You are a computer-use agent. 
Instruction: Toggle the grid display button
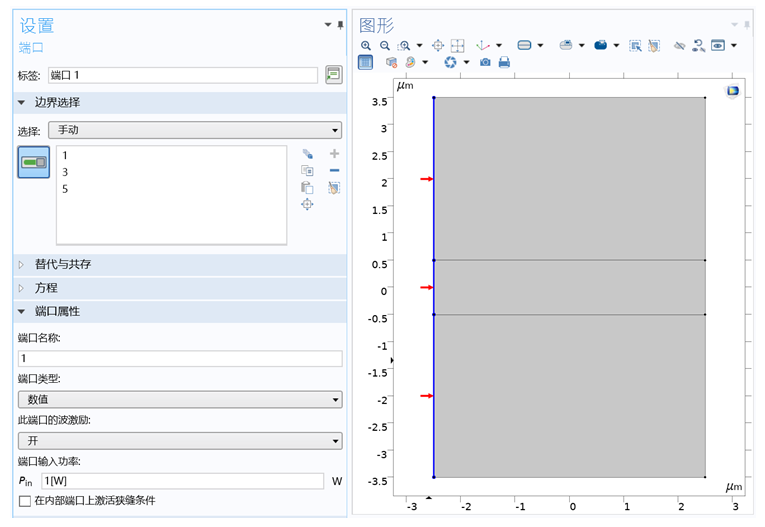click(x=365, y=62)
